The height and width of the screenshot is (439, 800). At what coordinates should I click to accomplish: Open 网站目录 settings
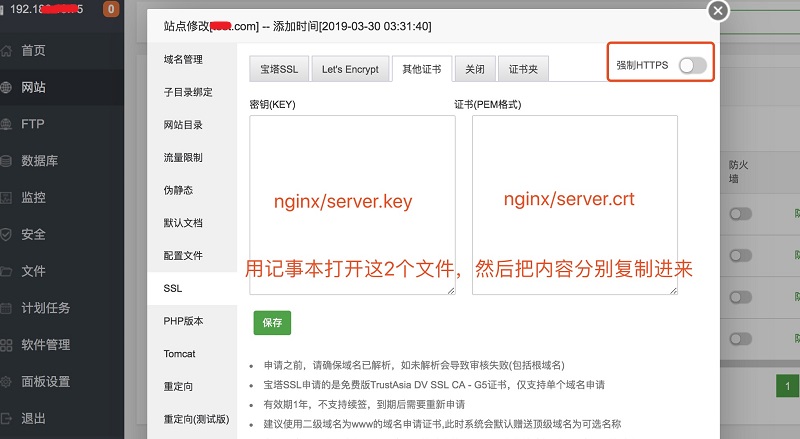[x=192, y=125]
